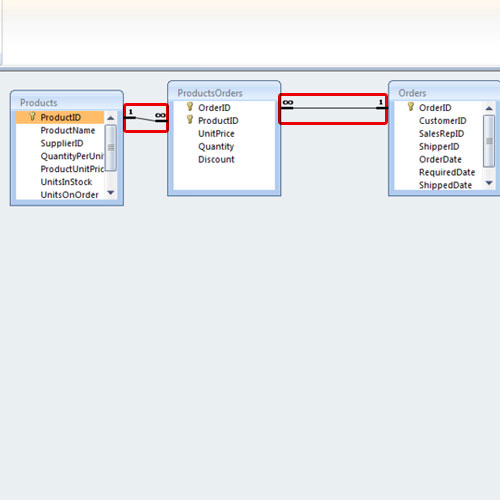Viewport: 500px width, 500px height.
Task: Click ProductID key icon in ProductsOrders table
Action: tap(190, 120)
